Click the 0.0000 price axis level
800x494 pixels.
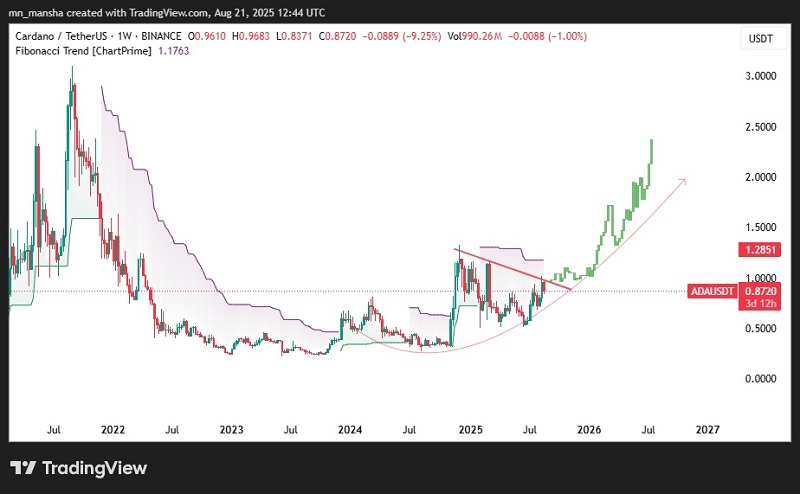click(762, 379)
